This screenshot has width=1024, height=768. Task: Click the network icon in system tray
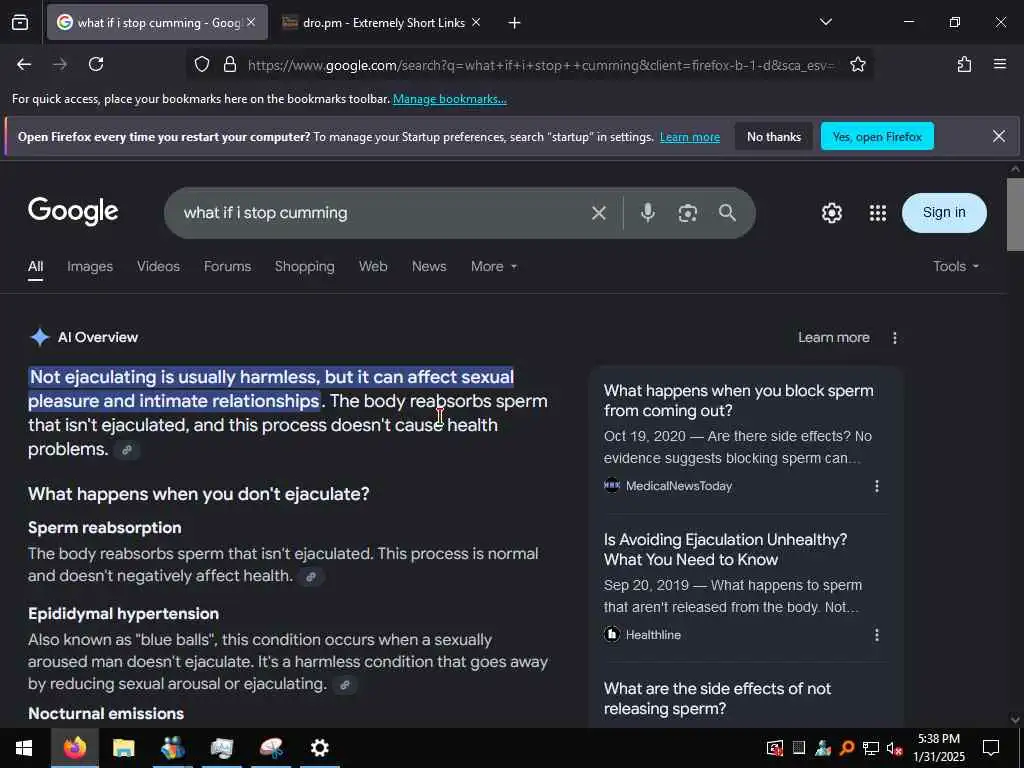point(870,748)
